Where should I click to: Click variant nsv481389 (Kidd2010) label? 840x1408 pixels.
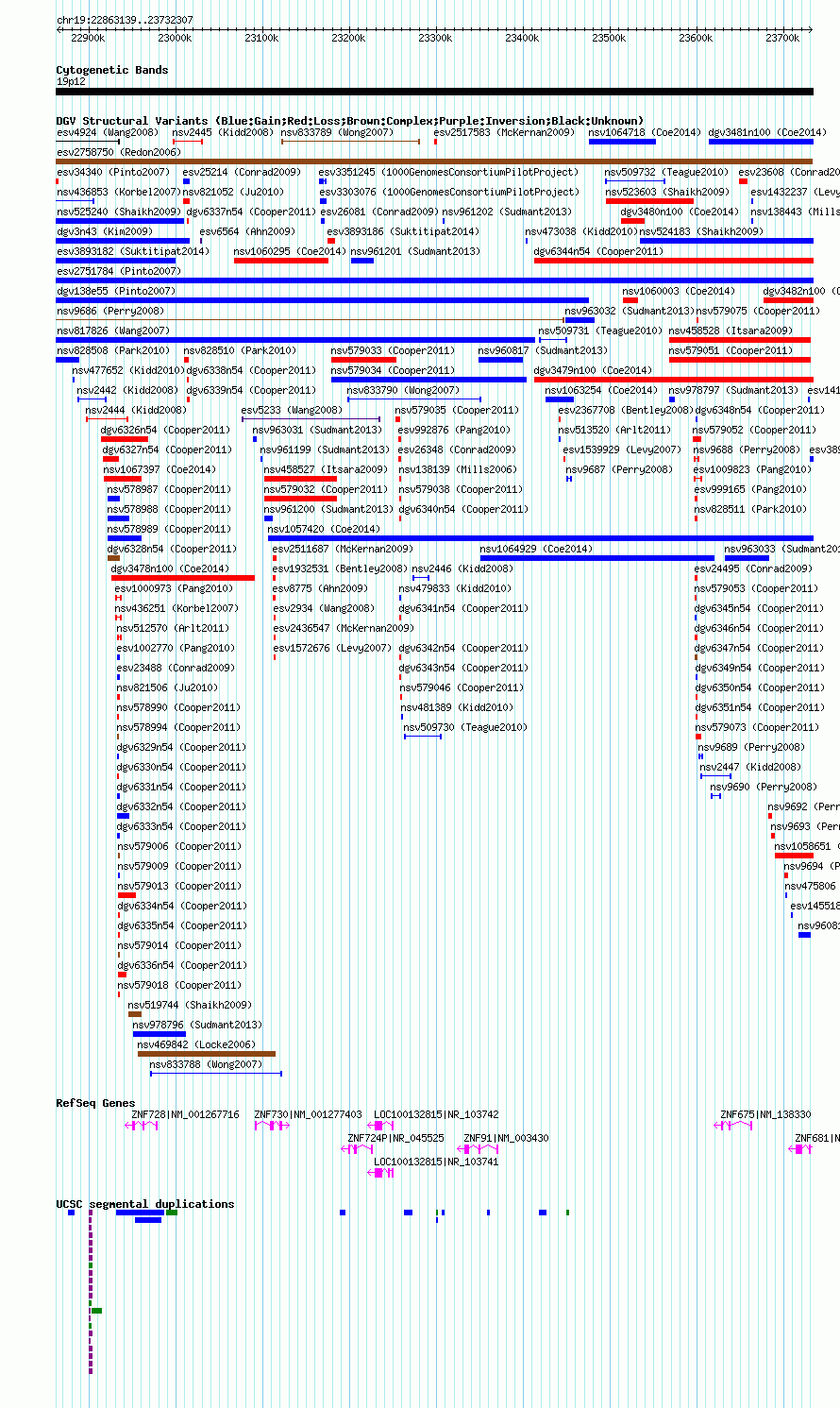click(x=457, y=707)
